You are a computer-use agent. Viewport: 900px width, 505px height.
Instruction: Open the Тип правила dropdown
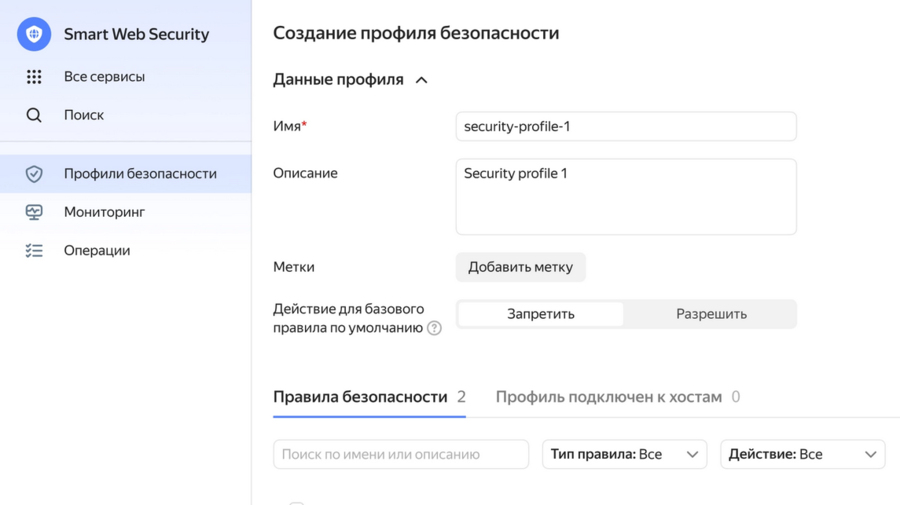coord(624,454)
